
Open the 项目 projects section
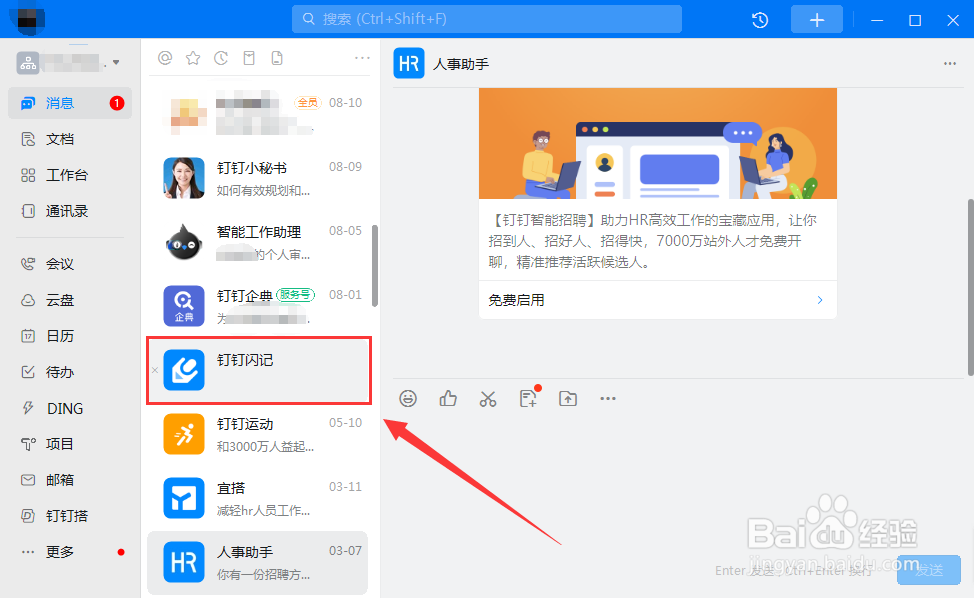click(70, 444)
